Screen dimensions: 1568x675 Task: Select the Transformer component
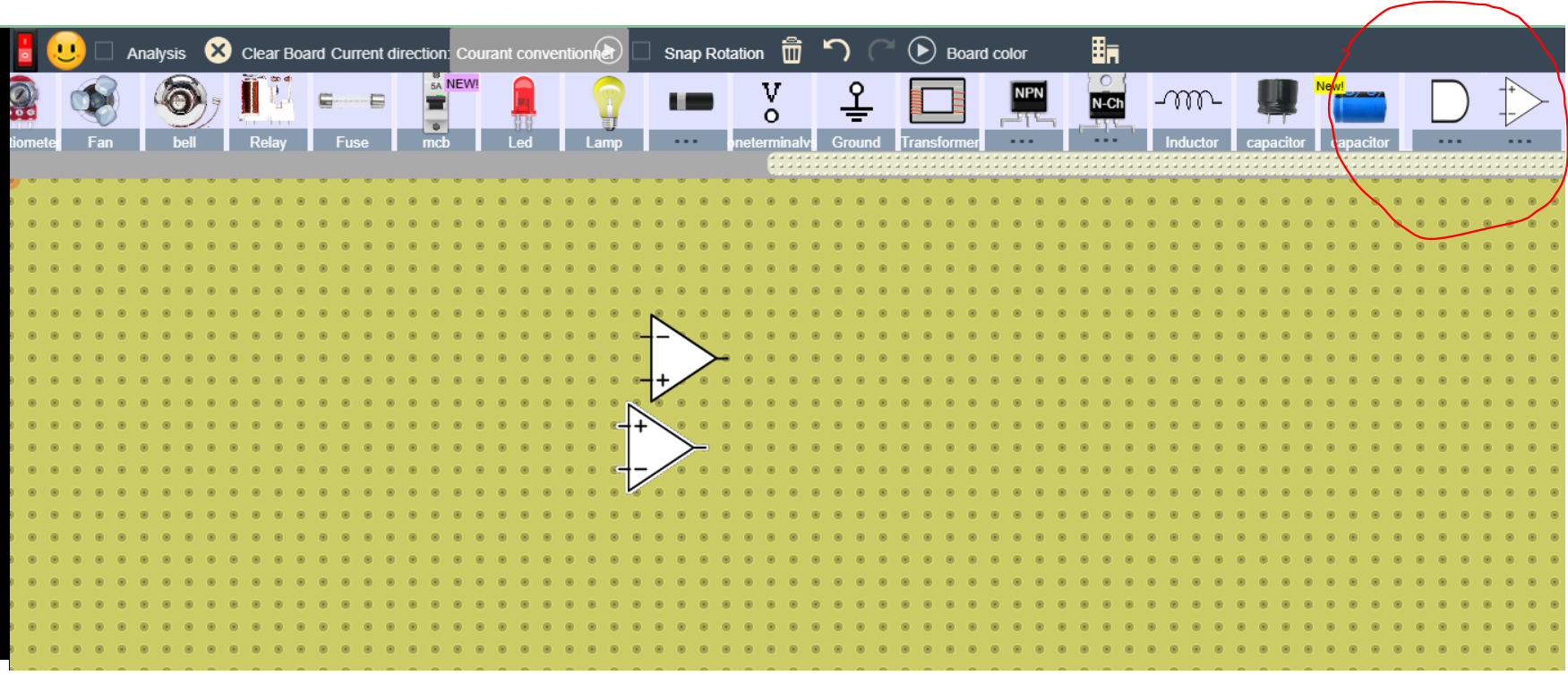(938, 103)
